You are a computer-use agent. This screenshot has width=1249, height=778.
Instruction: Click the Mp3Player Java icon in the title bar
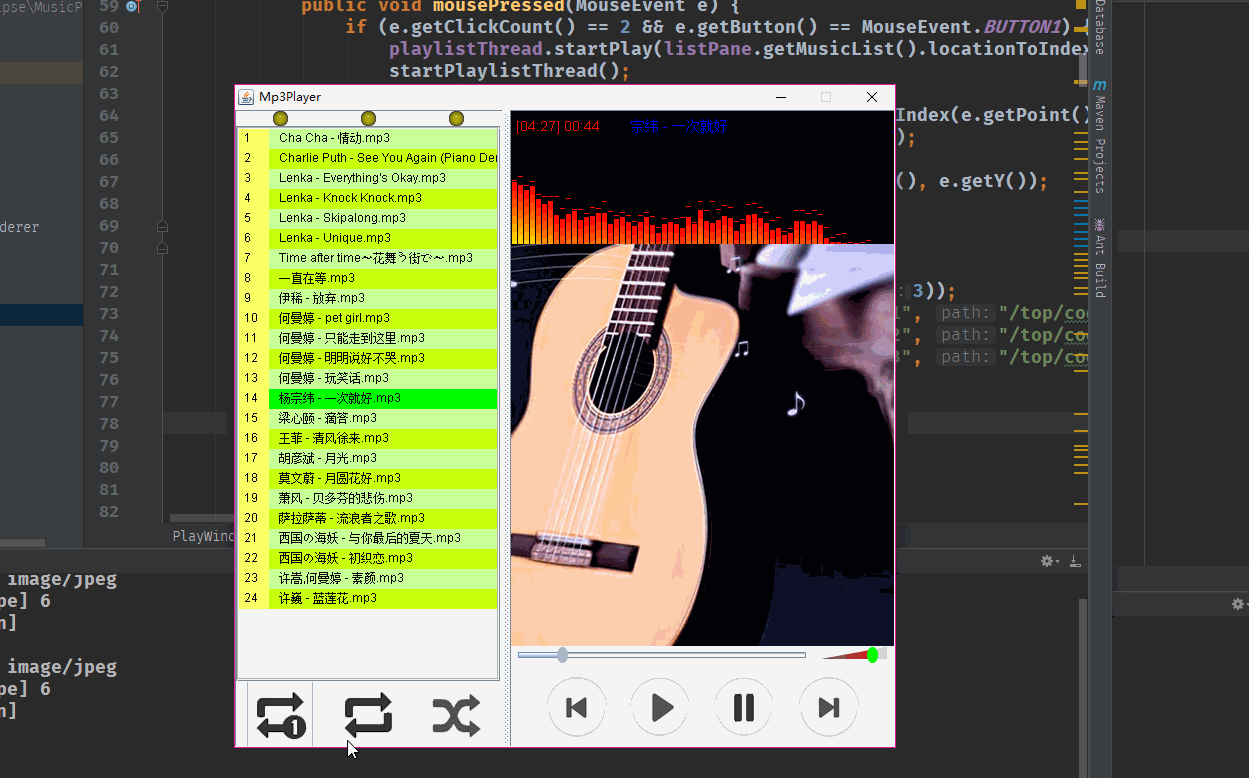246,97
